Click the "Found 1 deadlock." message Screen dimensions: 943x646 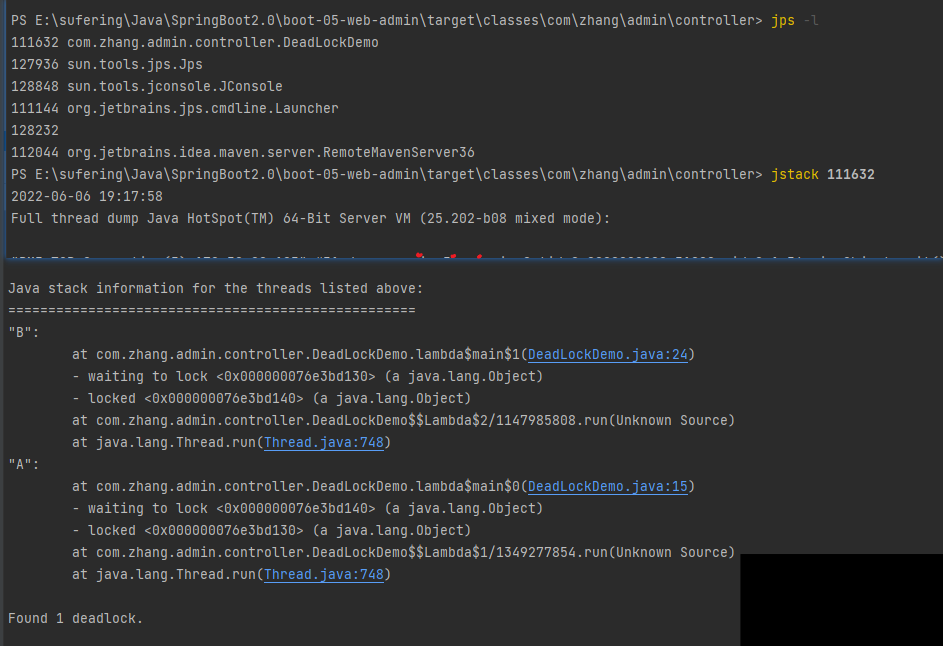click(75, 618)
